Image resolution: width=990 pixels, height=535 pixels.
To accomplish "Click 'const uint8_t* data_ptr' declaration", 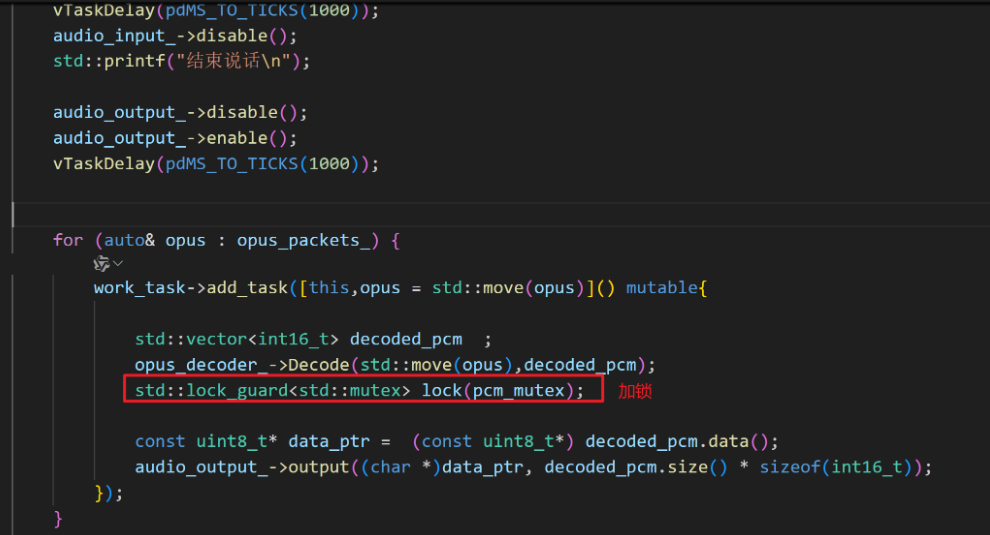I will [x=252, y=442].
